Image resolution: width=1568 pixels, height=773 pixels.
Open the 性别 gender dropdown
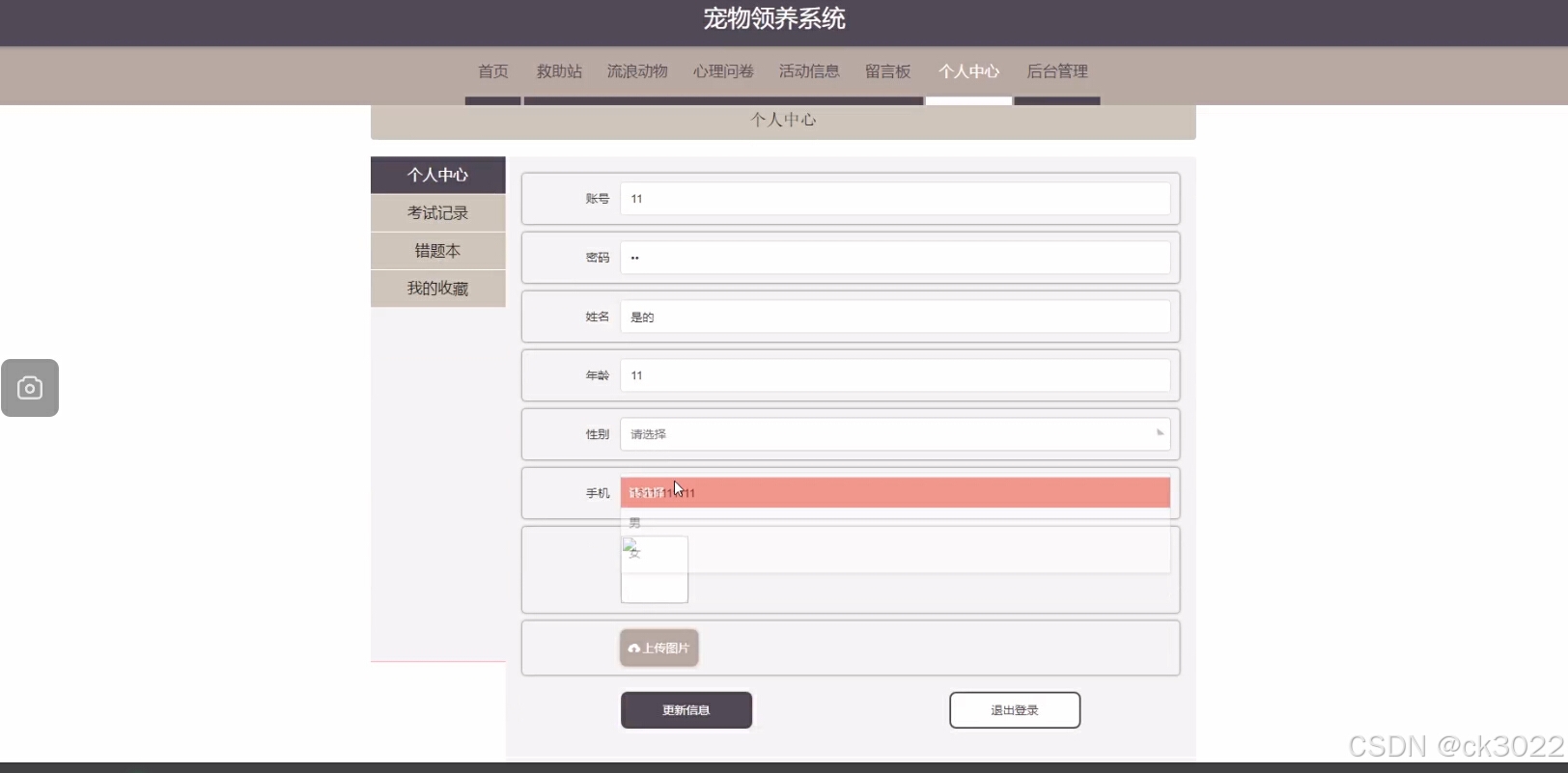(x=895, y=434)
